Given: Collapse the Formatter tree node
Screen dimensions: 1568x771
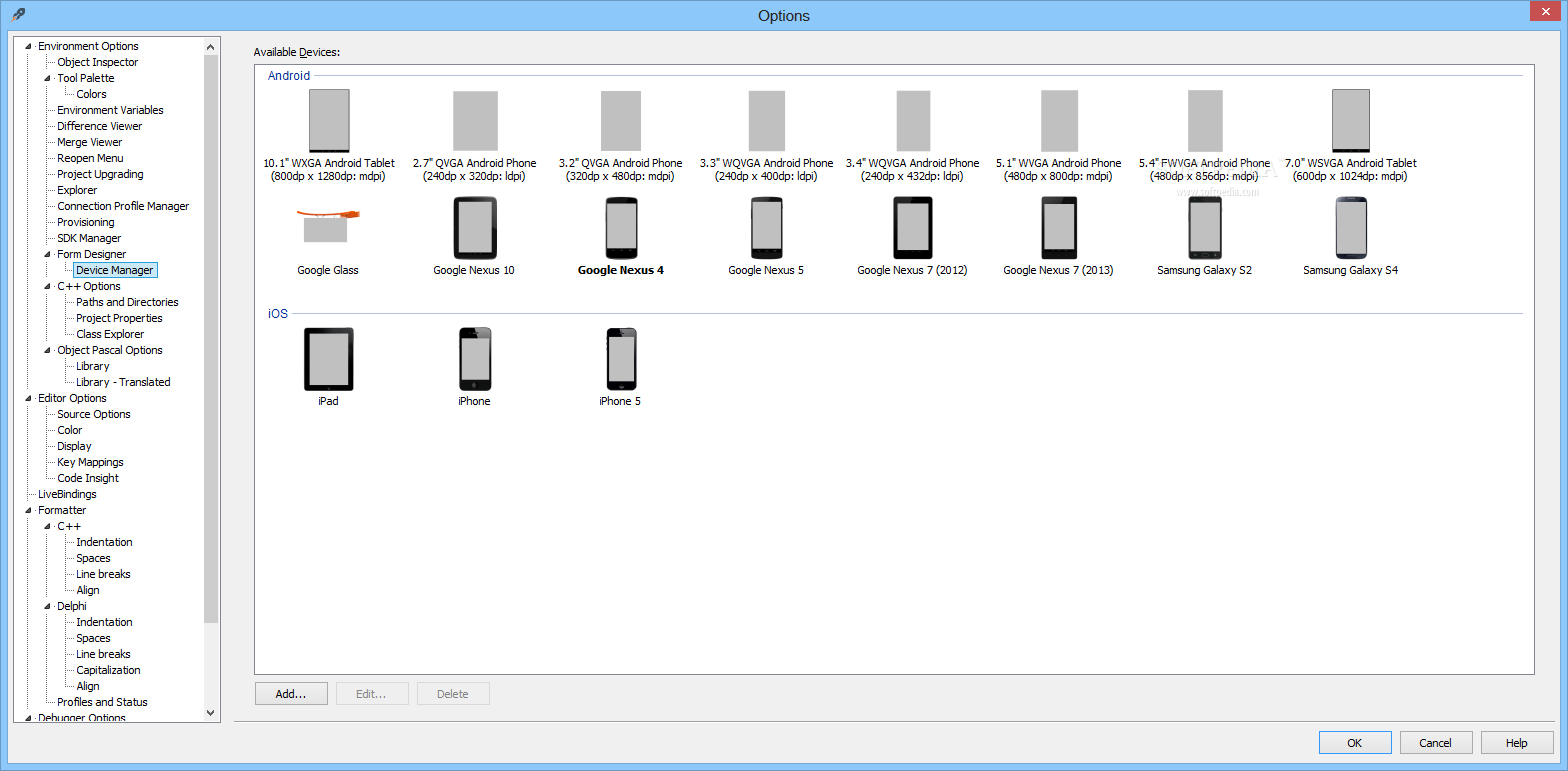Looking at the screenshot, I should pyautogui.click(x=29, y=510).
